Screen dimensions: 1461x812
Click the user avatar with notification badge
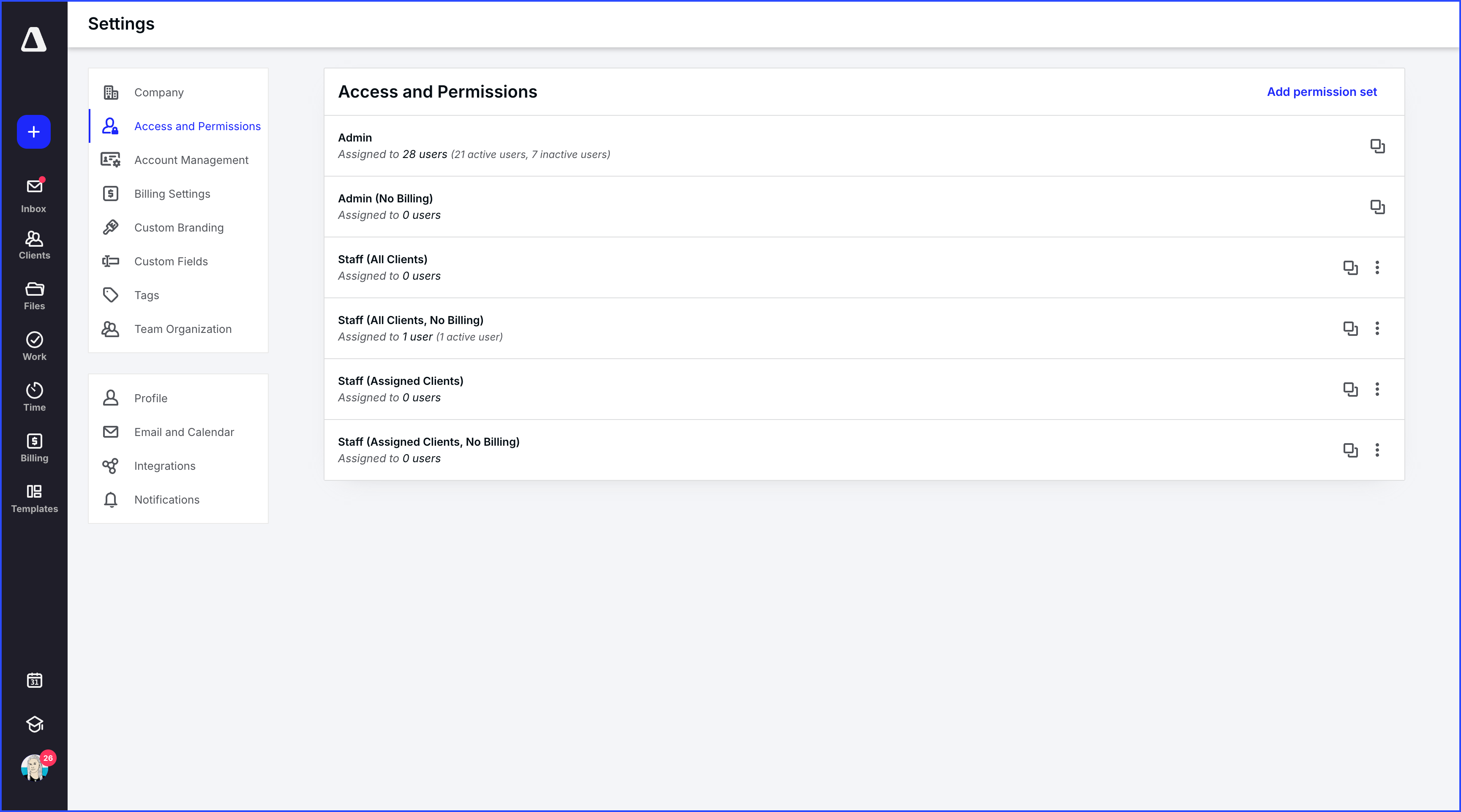click(x=34, y=768)
